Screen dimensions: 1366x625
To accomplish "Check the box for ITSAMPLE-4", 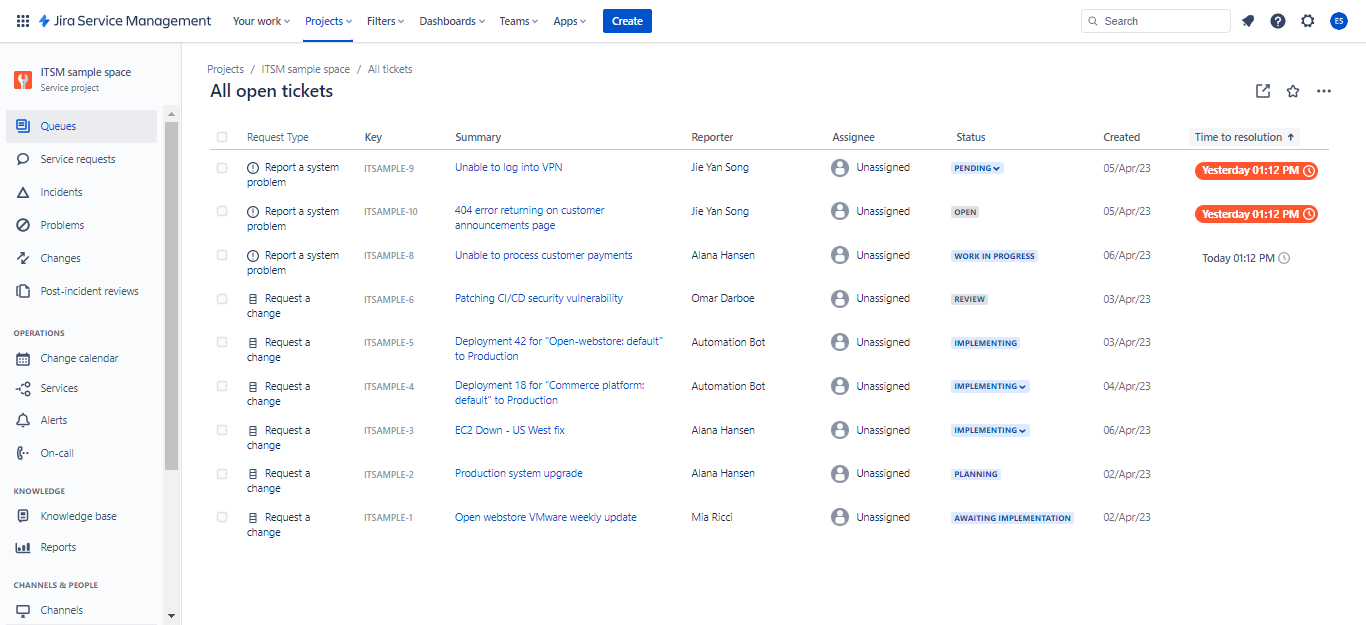I will coord(222,386).
